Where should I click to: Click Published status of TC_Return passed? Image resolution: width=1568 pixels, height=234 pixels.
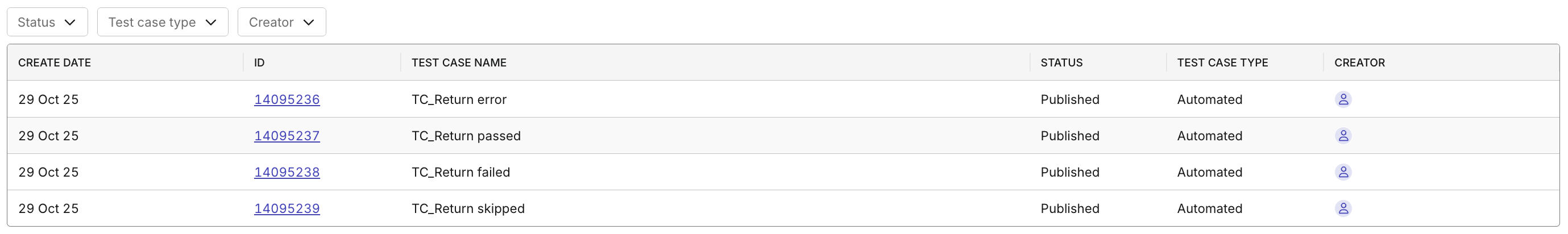coord(1069,136)
